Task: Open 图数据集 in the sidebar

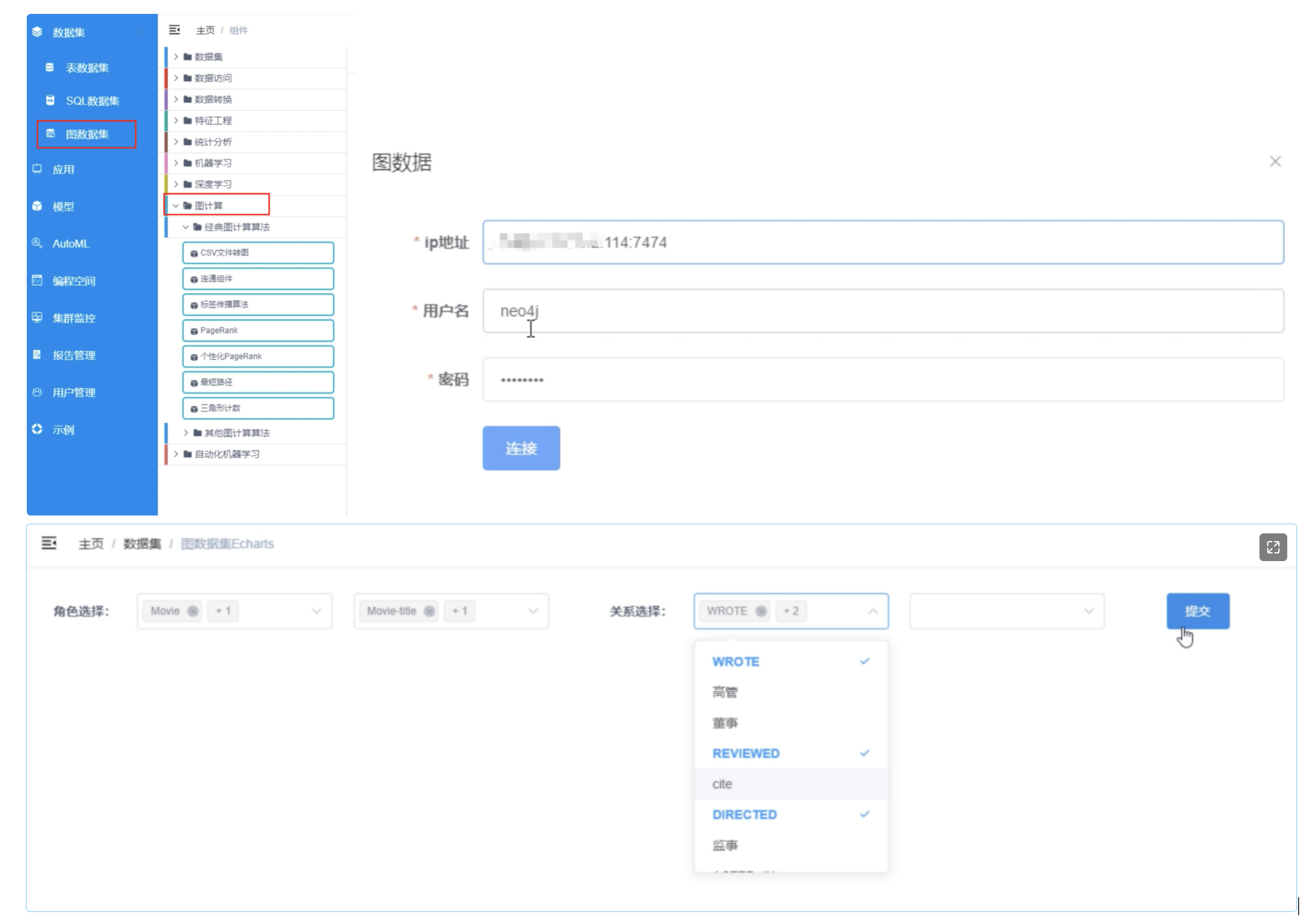Action: point(87,134)
